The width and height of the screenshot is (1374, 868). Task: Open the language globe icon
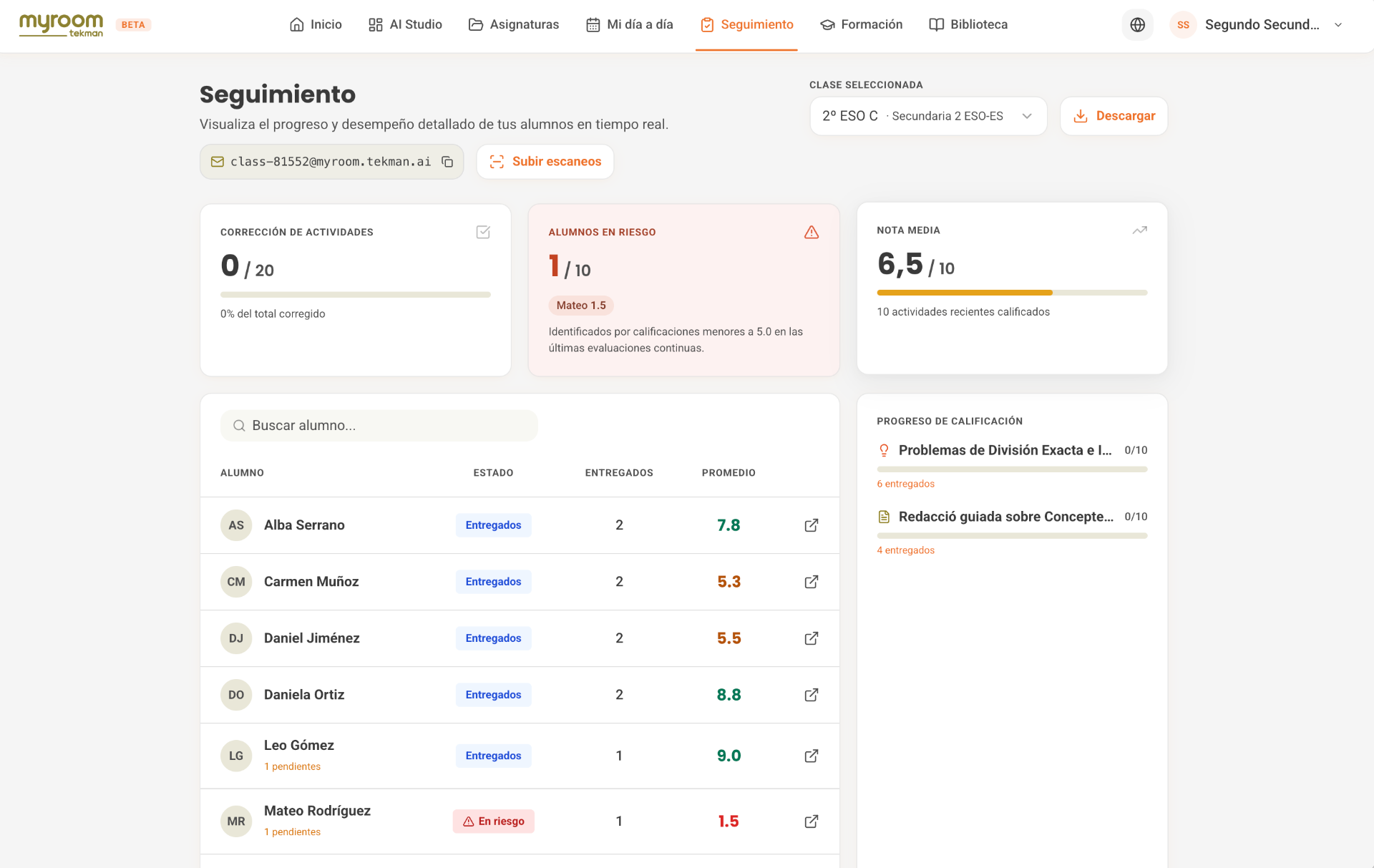tap(1137, 25)
